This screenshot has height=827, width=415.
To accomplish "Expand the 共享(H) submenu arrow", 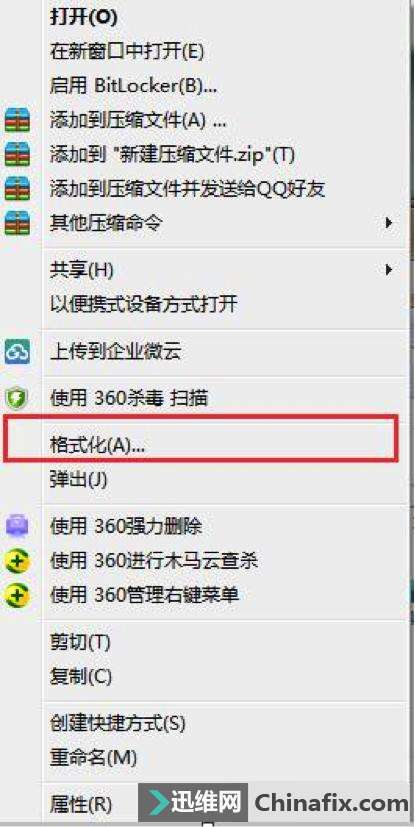I will click(x=389, y=270).
